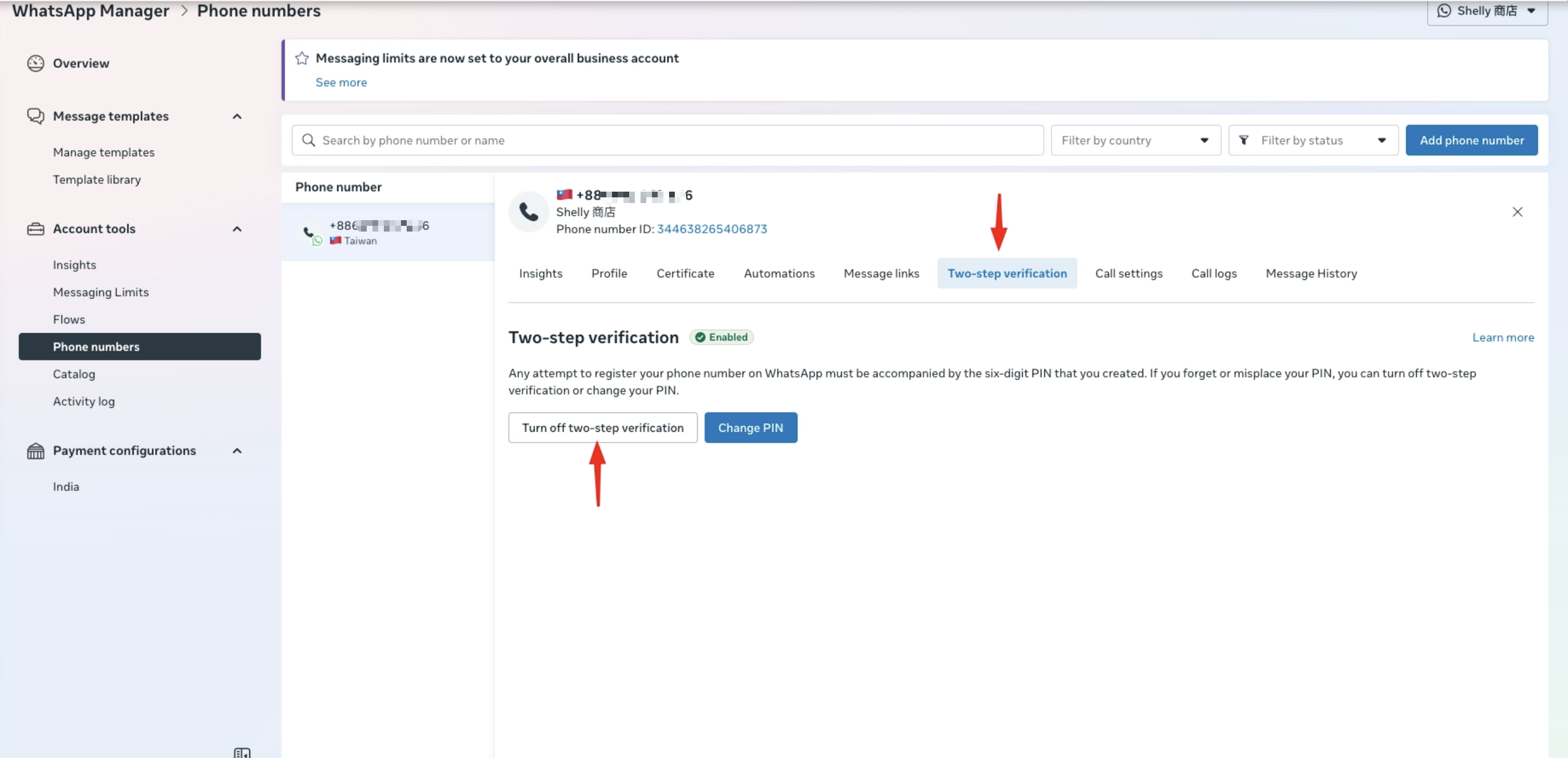
Task: Click the Overview gauge icon
Action: [x=35, y=63]
